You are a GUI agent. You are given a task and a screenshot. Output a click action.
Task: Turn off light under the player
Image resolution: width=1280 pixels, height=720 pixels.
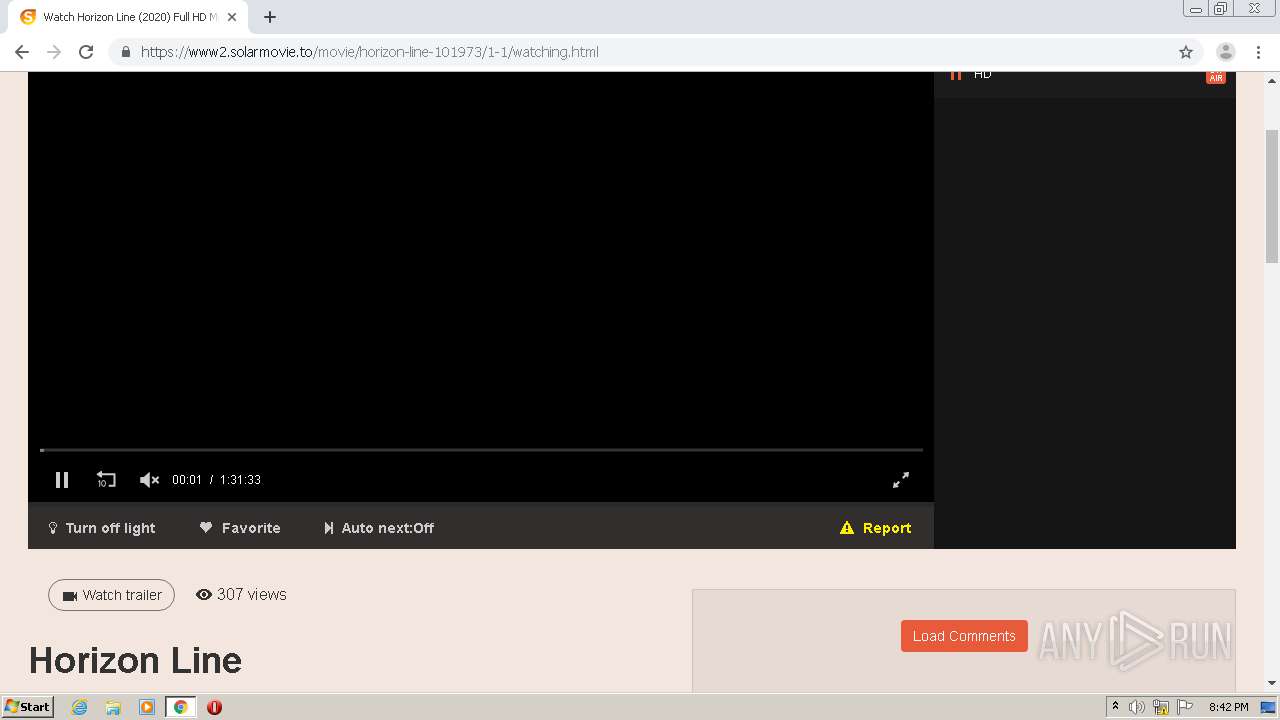[x=102, y=528]
